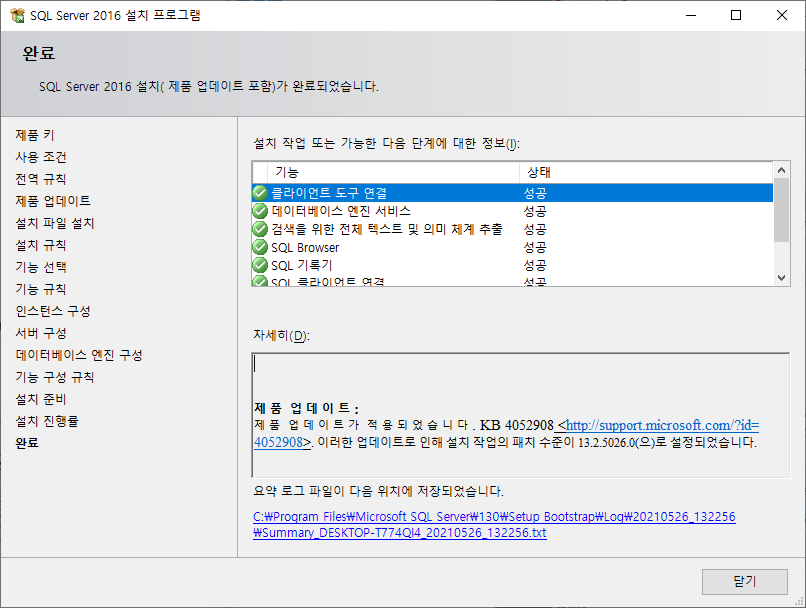The width and height of the screenshot is (806, 608).
Task: Click the feature list scroll up arrow
Action: [x=781, y=170]
